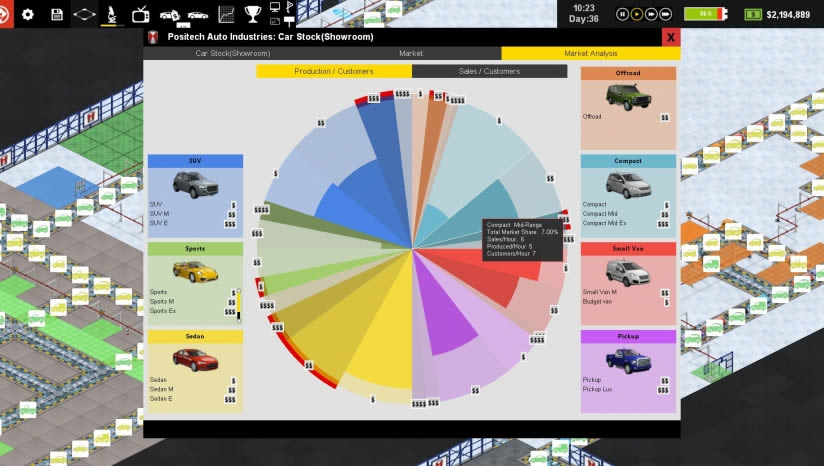Screen dimensions: 824x466
Task: Select the floor layout diamond icon
Action: pos(84,14)
